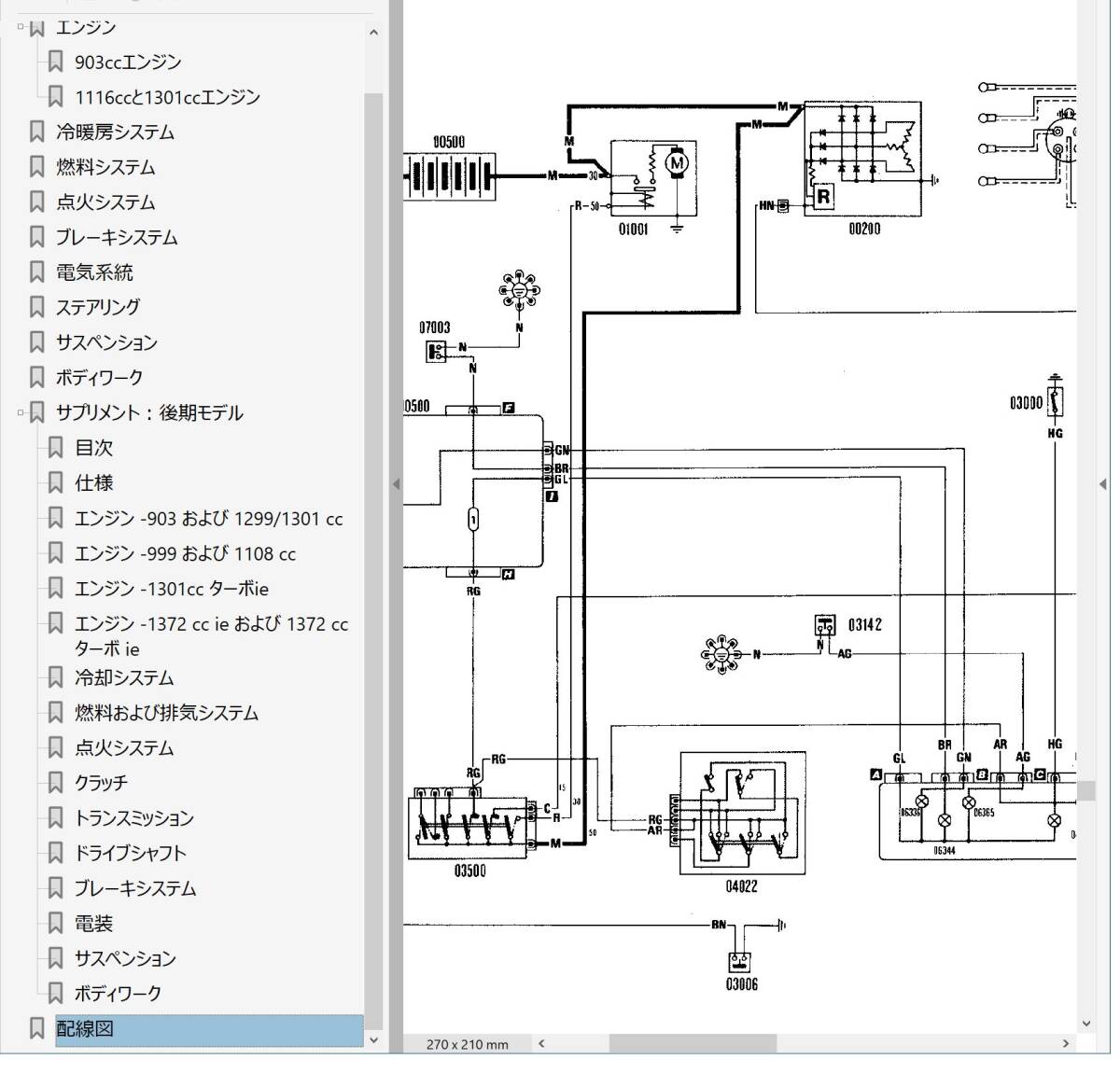Click the bookmark icon beside 仕様
The height and width of the screenshot is (1073, 1120).
(56, 482)
